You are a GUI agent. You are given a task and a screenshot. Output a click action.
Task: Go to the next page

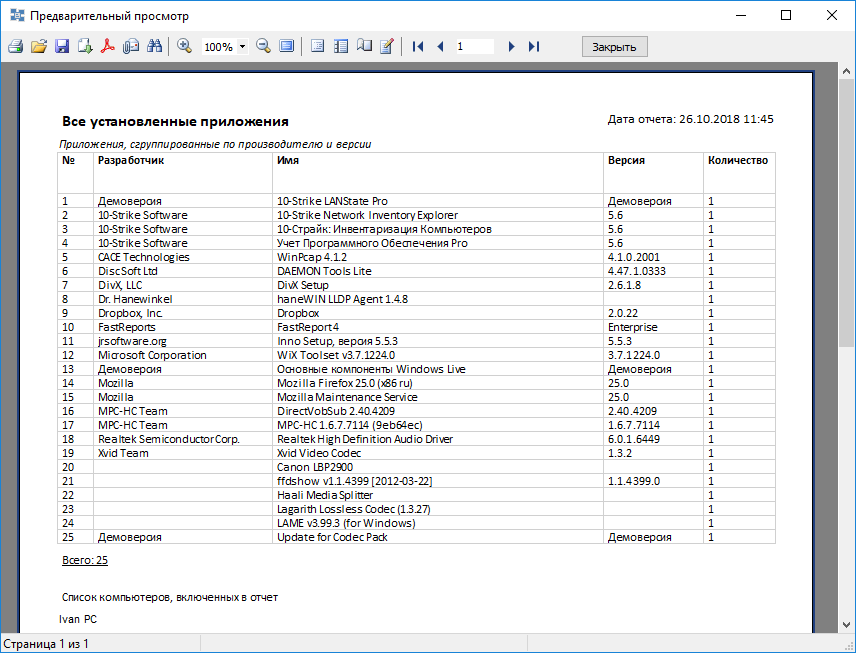[x=511, y=46]
